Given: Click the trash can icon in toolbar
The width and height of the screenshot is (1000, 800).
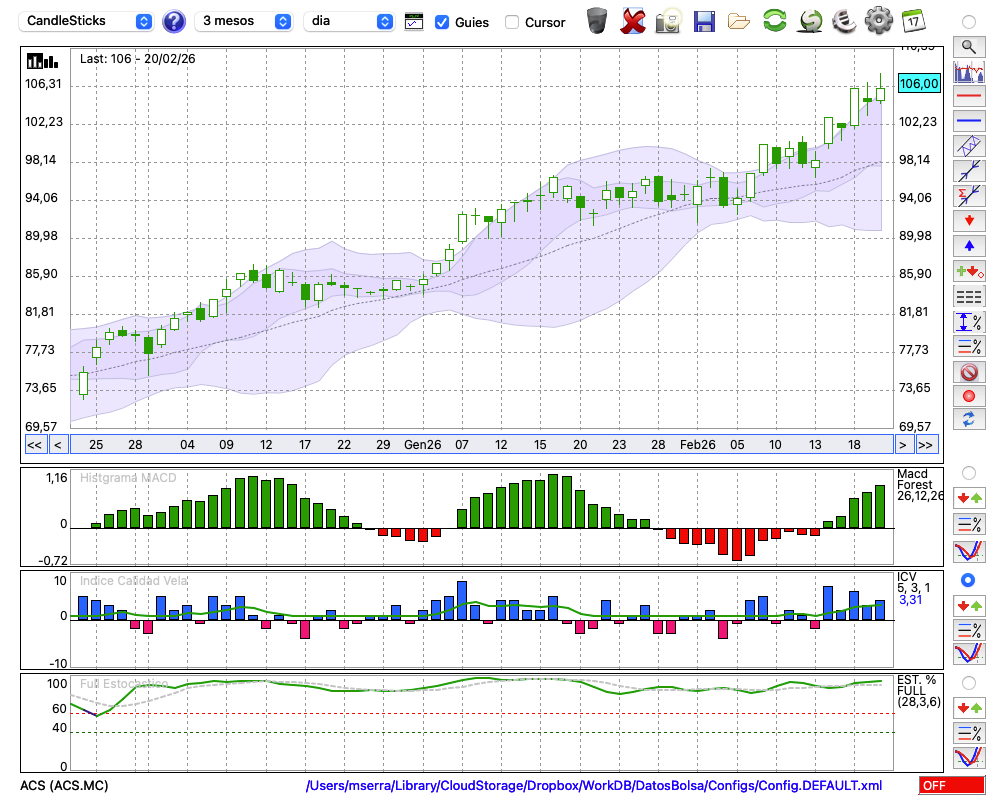Looking at the screenshot, I should (x=597, y=20).
